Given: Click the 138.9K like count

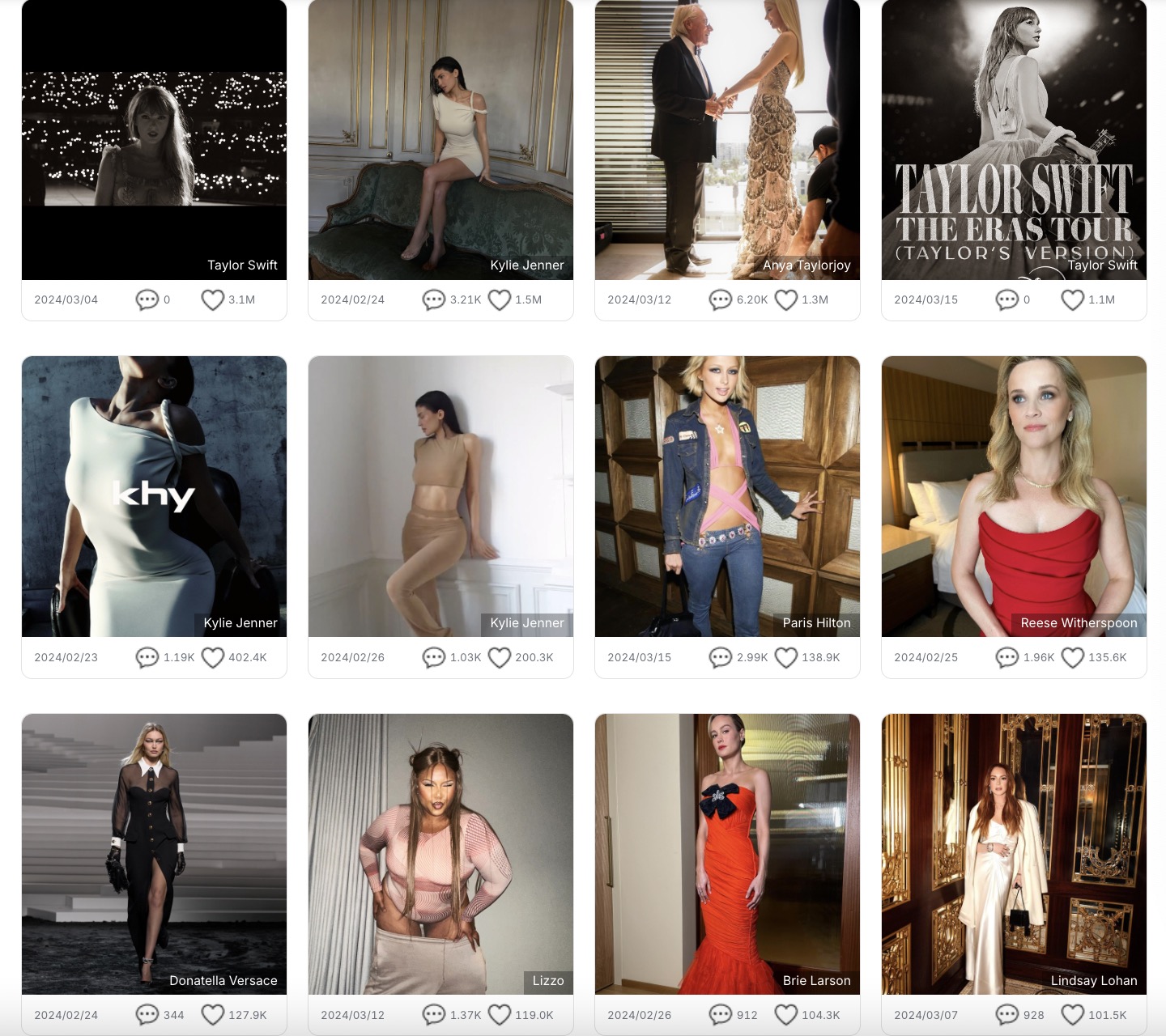Looking at the screenshot, I should click(821, 658).
